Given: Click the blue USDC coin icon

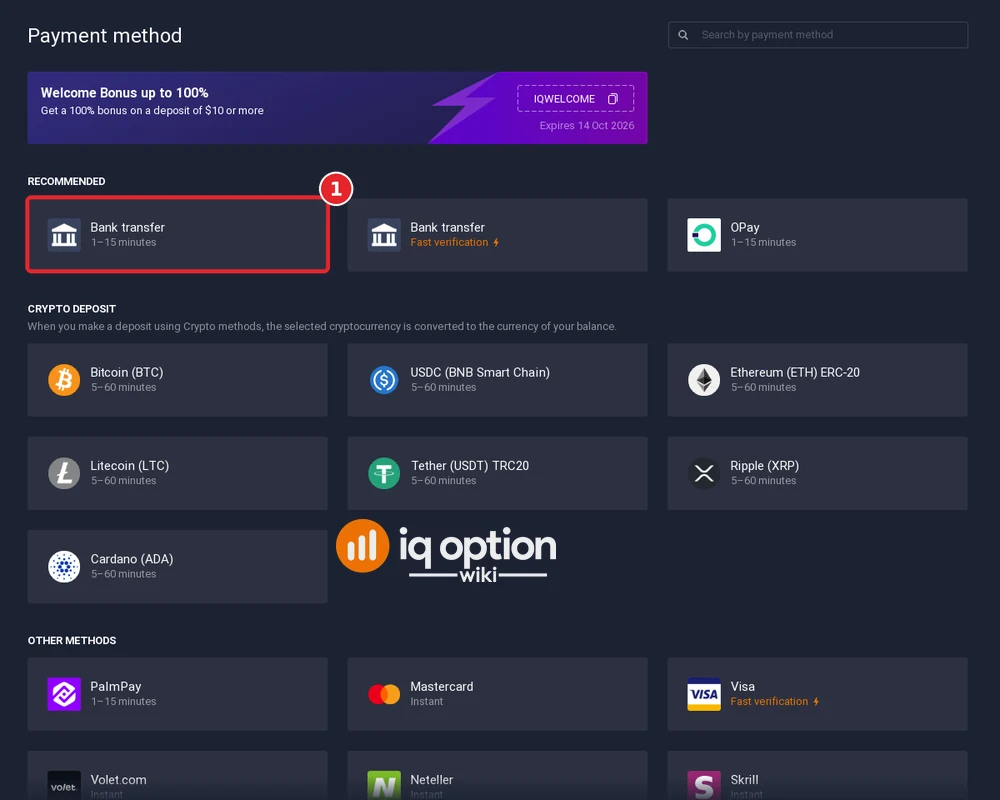Looking at the screenshot, I should [384, 380].
